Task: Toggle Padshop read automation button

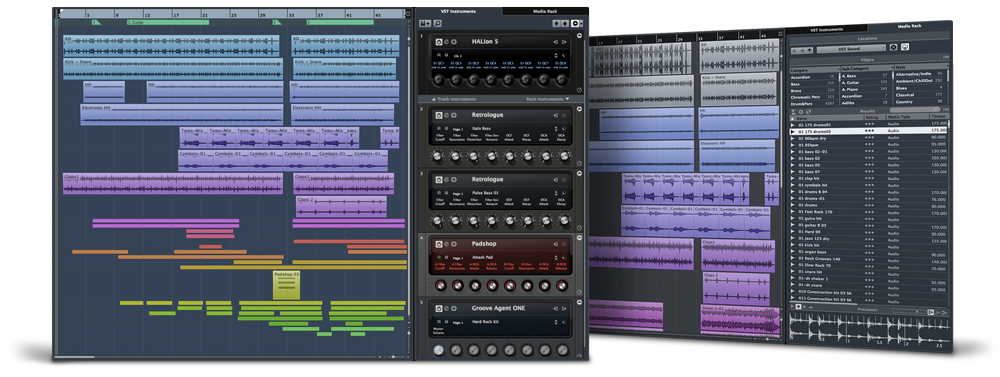Action: [439, 257]
